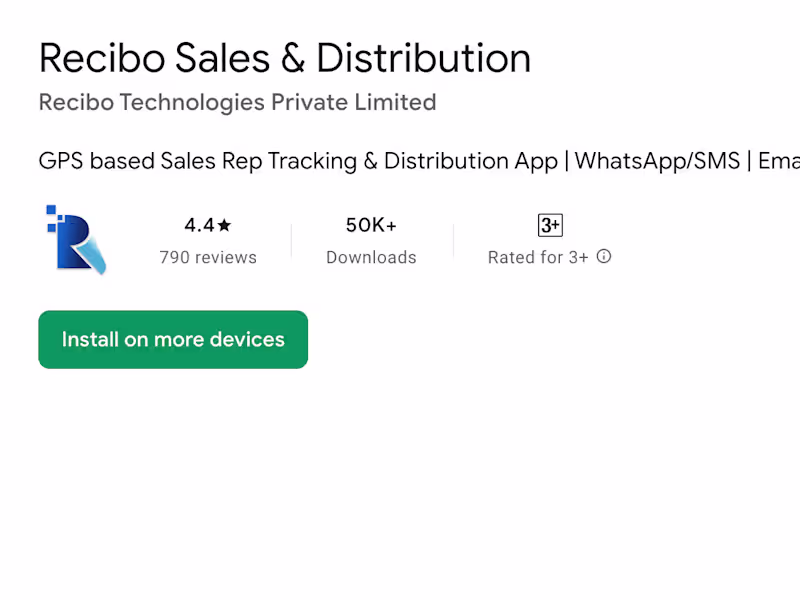Click the 50K+ download count
Screen dimensions: 800x600
click(x=371, y=225)
